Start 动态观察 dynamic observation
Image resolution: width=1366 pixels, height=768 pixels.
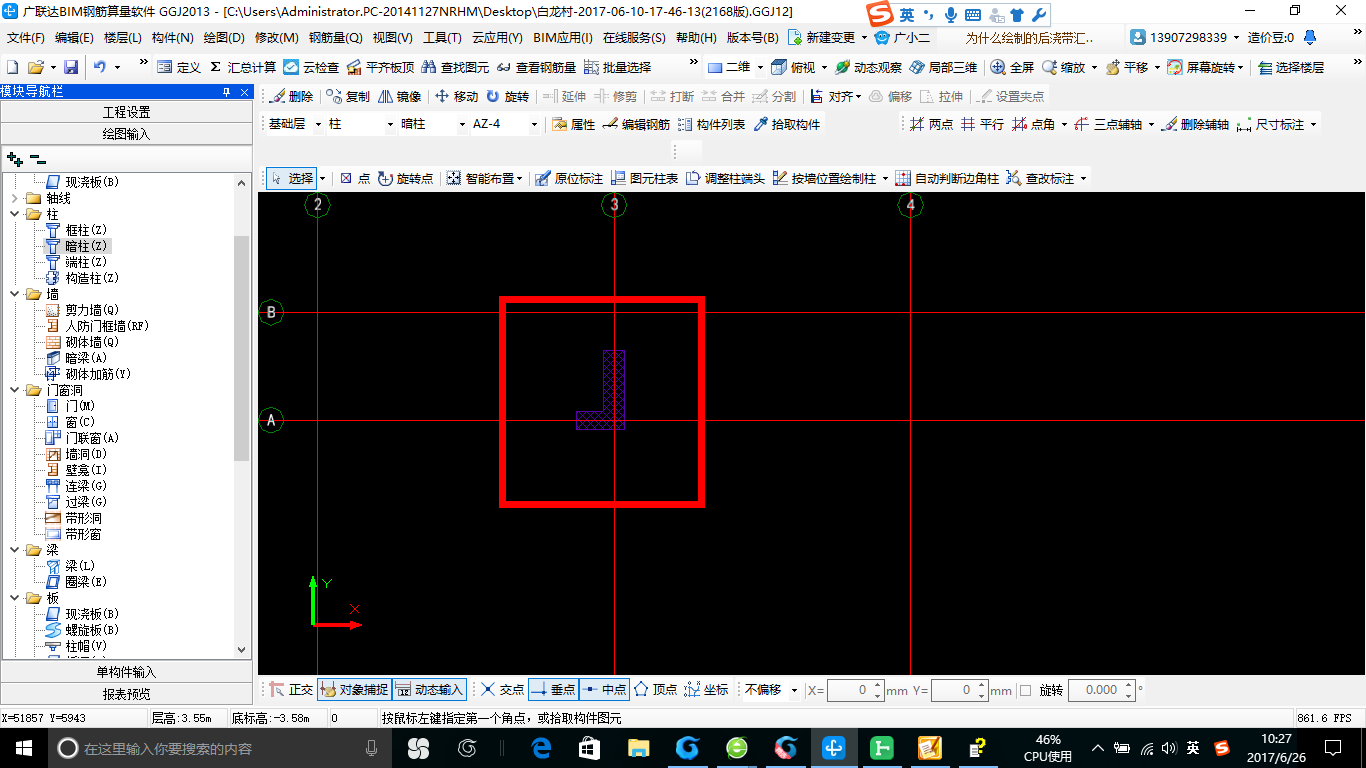point(868,67)
